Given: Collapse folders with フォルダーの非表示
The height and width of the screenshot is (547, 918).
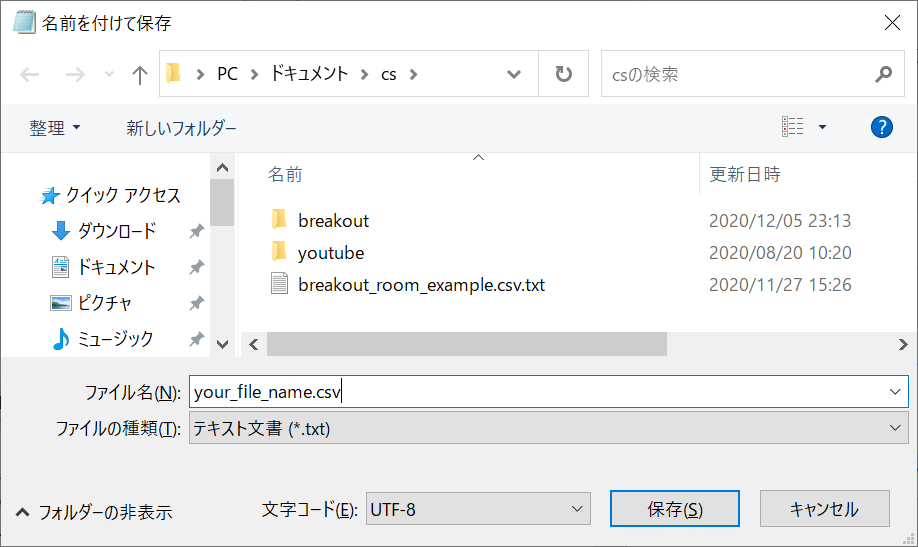Looking at the screenshot, I should tap(94, 512).
